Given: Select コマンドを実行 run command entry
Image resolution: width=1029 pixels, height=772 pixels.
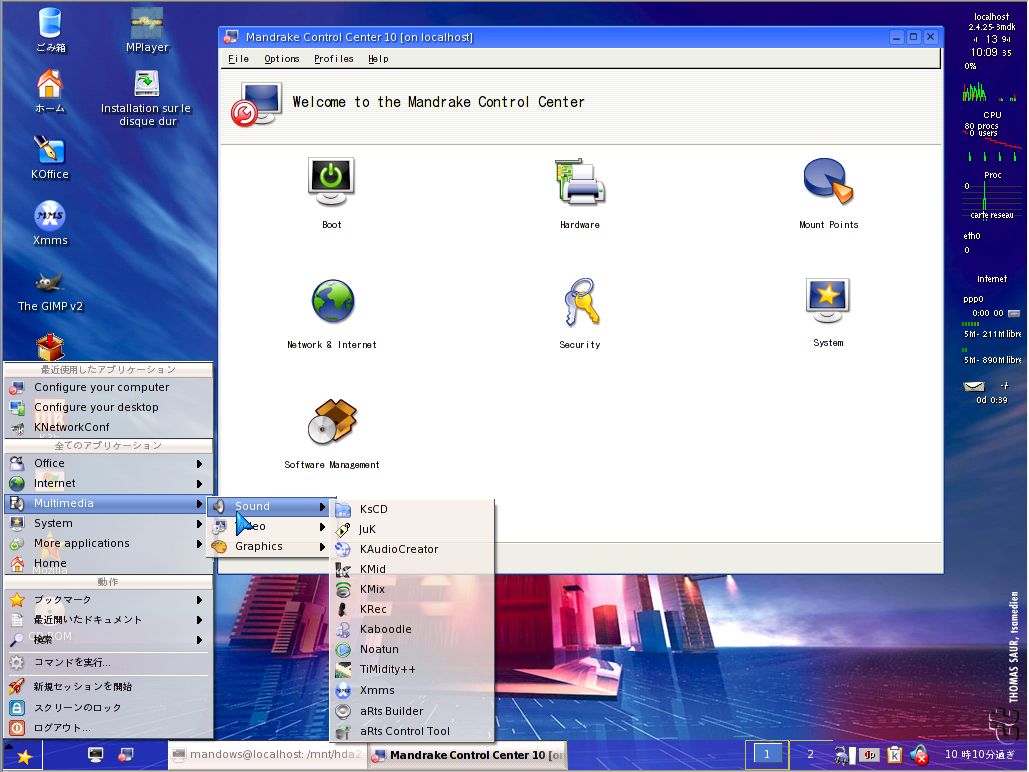Looking at the screenshot, I should 108,662.
